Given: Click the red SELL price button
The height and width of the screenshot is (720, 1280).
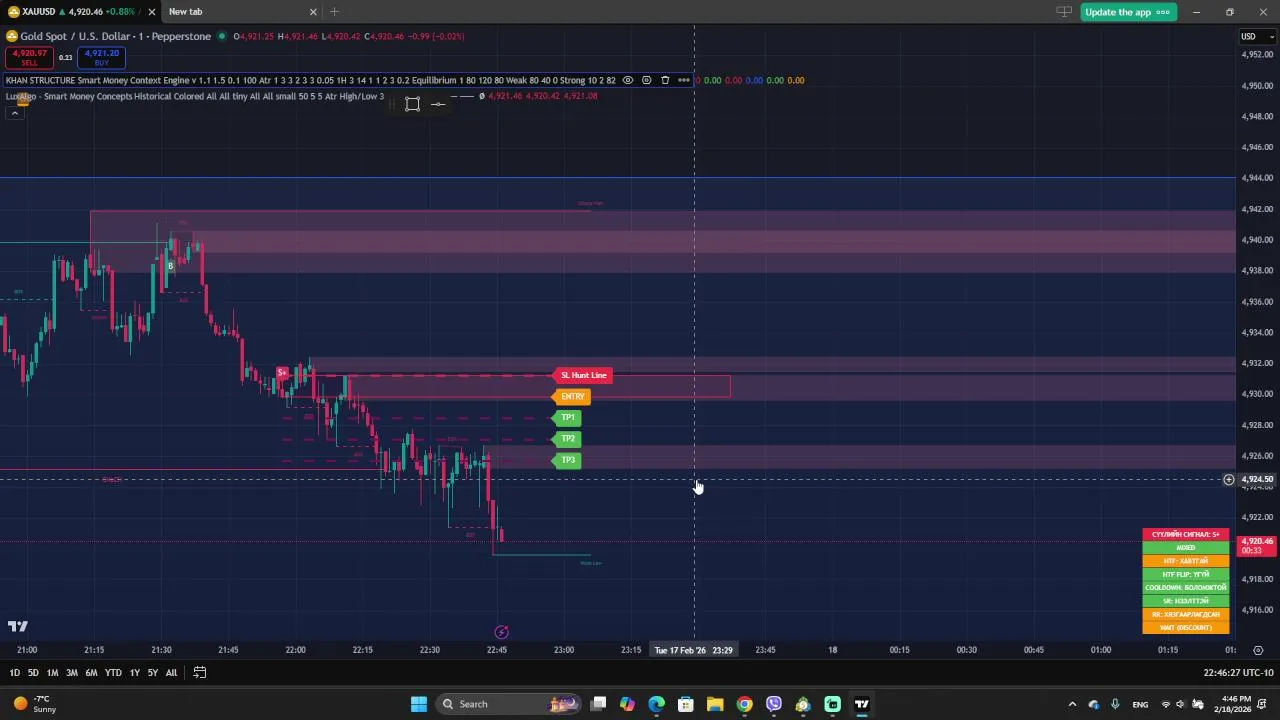Looking at the screenshot, I should coord(29,57).
